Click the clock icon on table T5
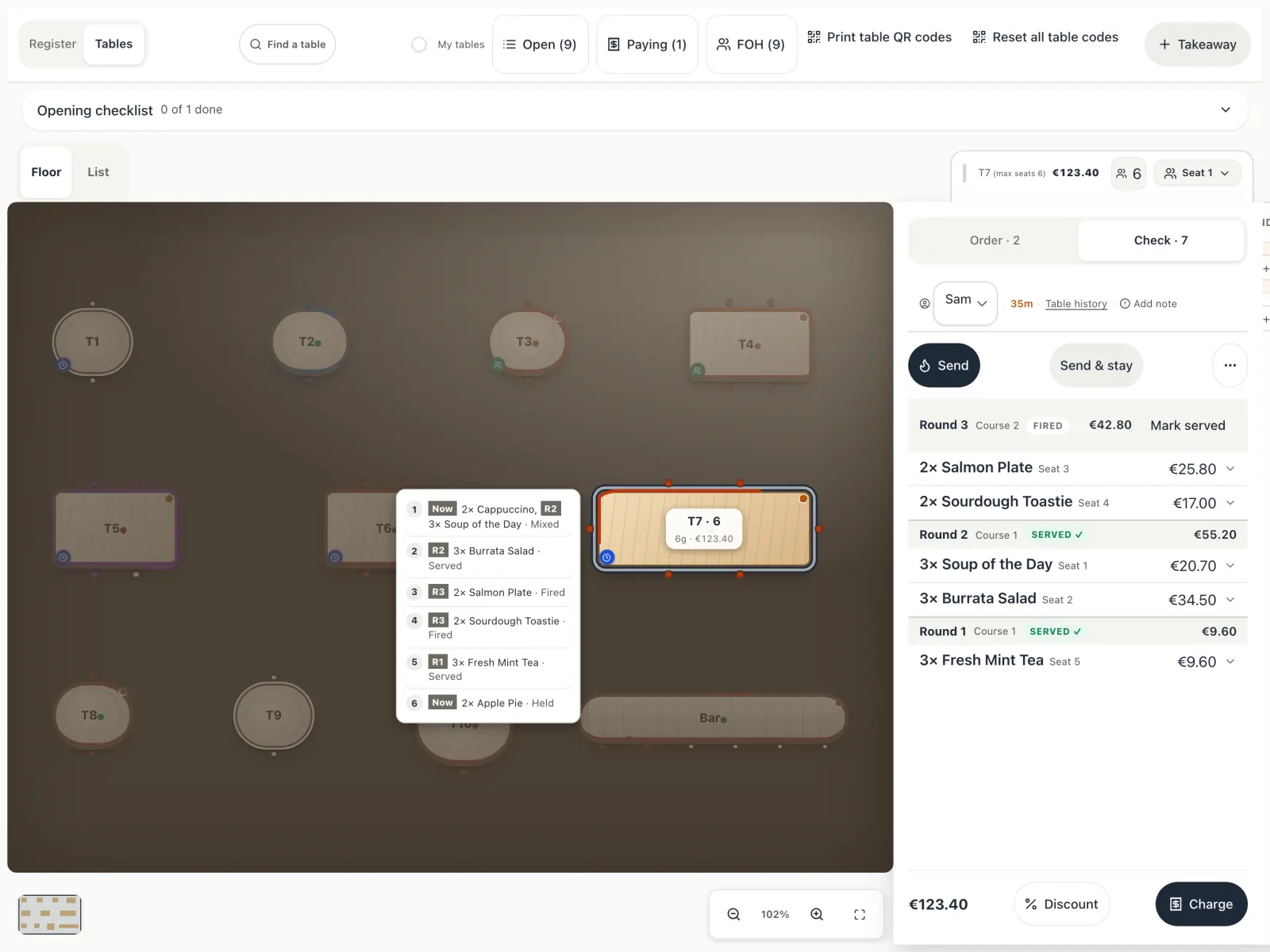This screenshot has width=1270, height=952. [63, 557]
